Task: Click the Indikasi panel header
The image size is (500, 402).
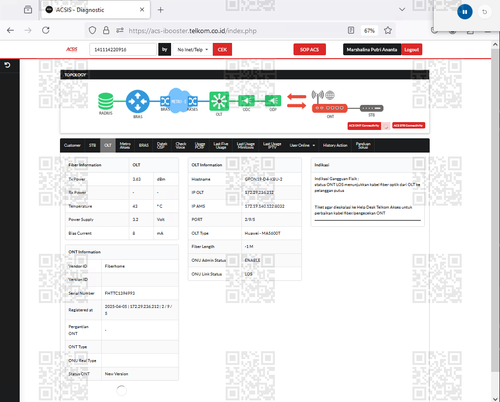Action: point(367,165)
